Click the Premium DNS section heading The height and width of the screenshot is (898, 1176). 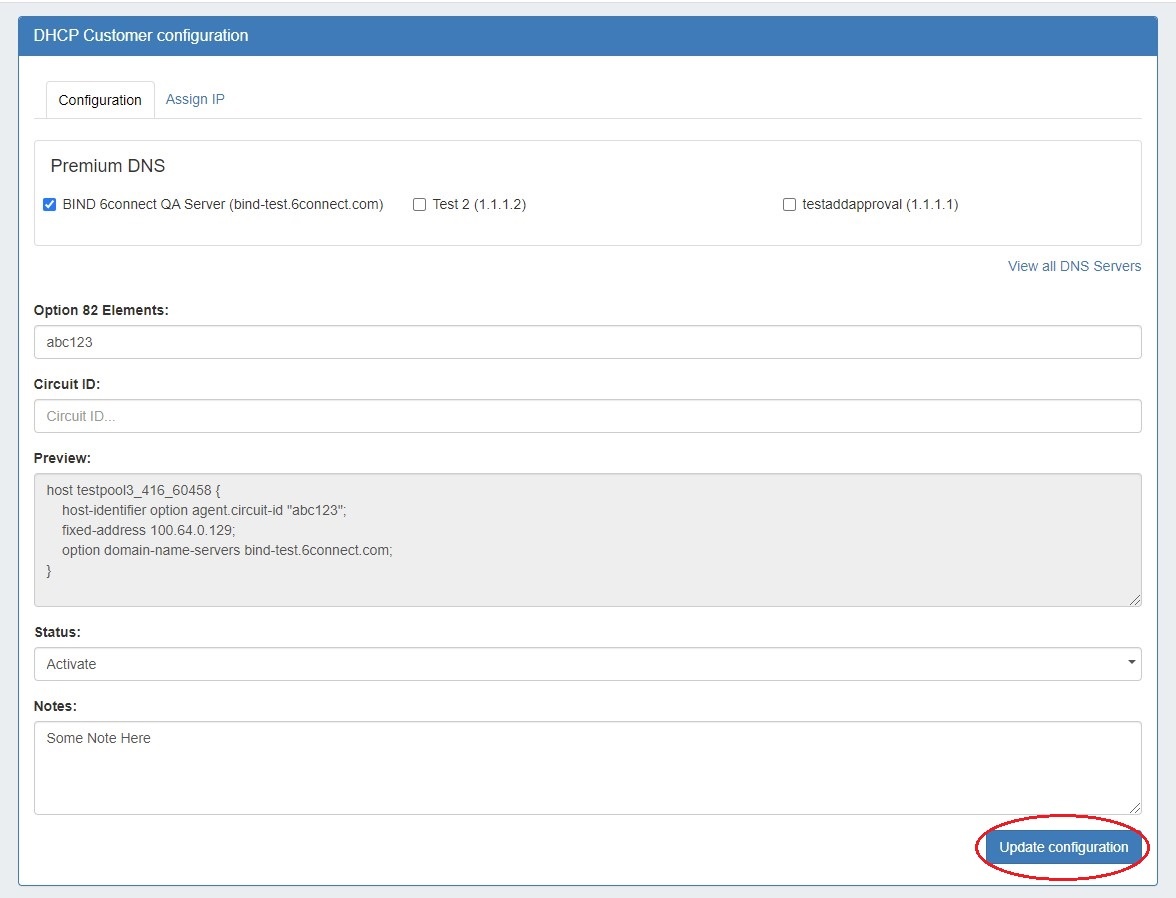point(108,166)
